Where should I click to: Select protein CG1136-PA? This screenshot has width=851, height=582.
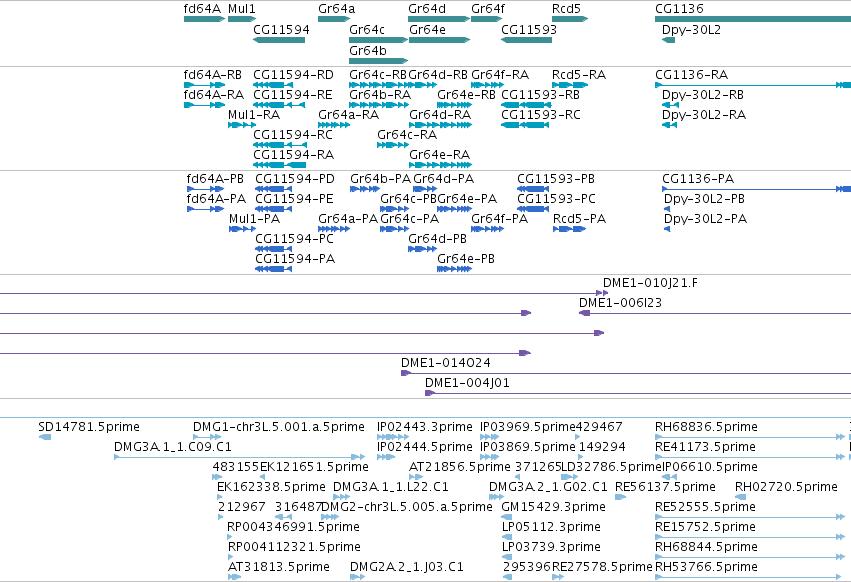click(x=757, y=189)
